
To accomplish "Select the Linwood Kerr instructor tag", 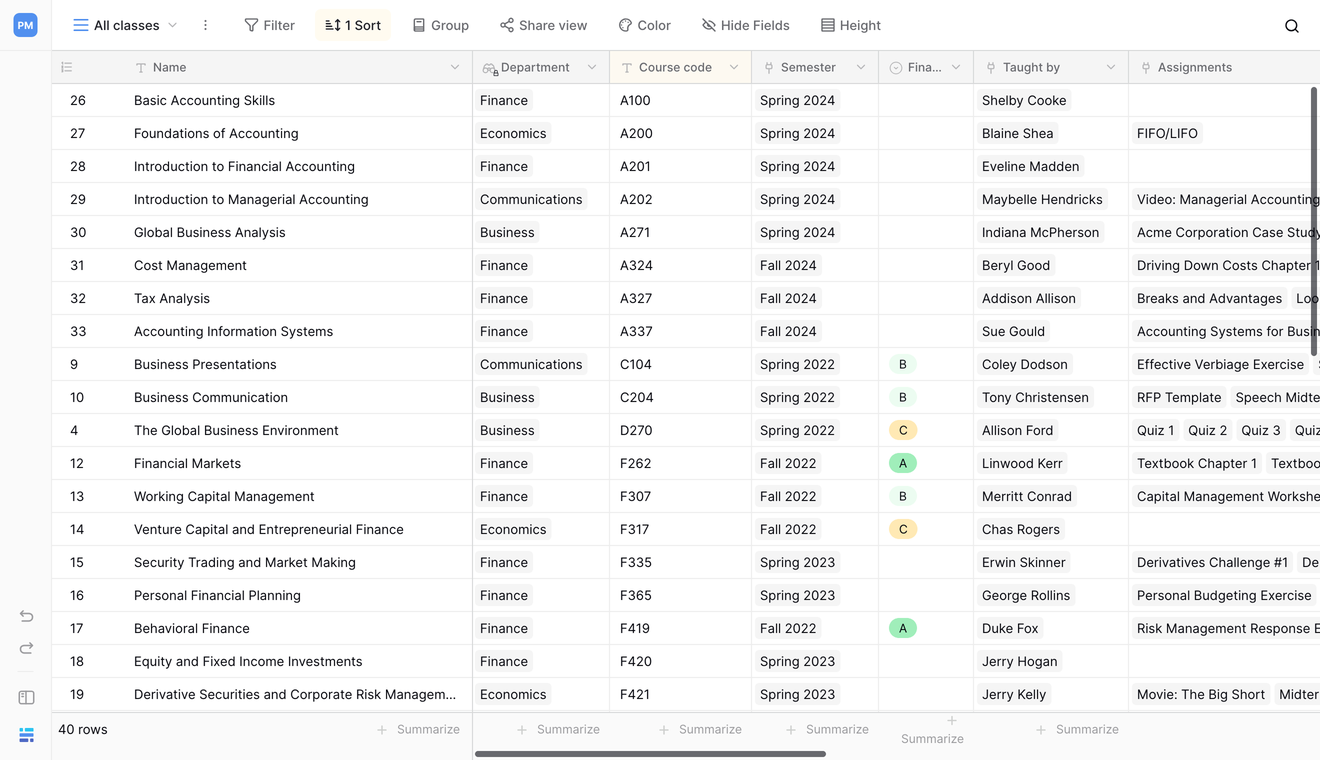I will tap(1022, 464).
